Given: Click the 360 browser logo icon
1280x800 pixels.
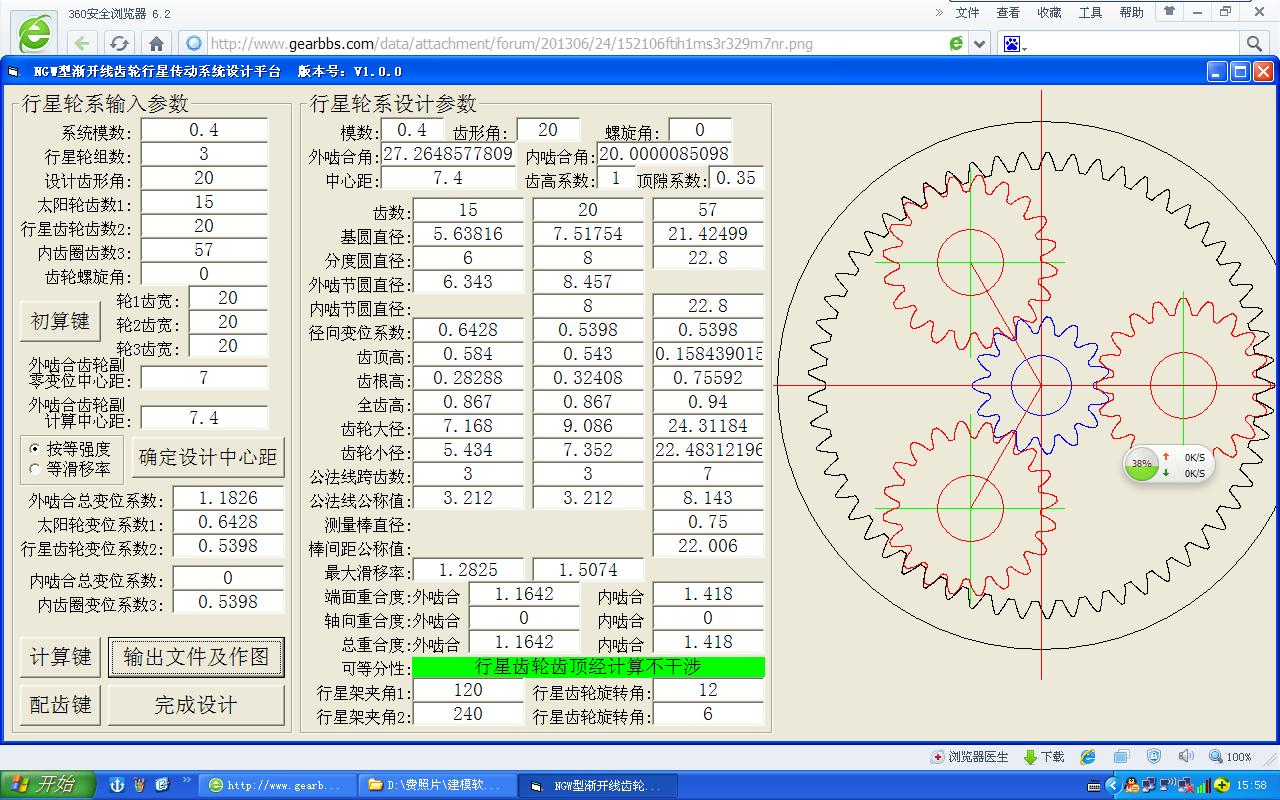Looking at the screenshot, I should (35, 32).
